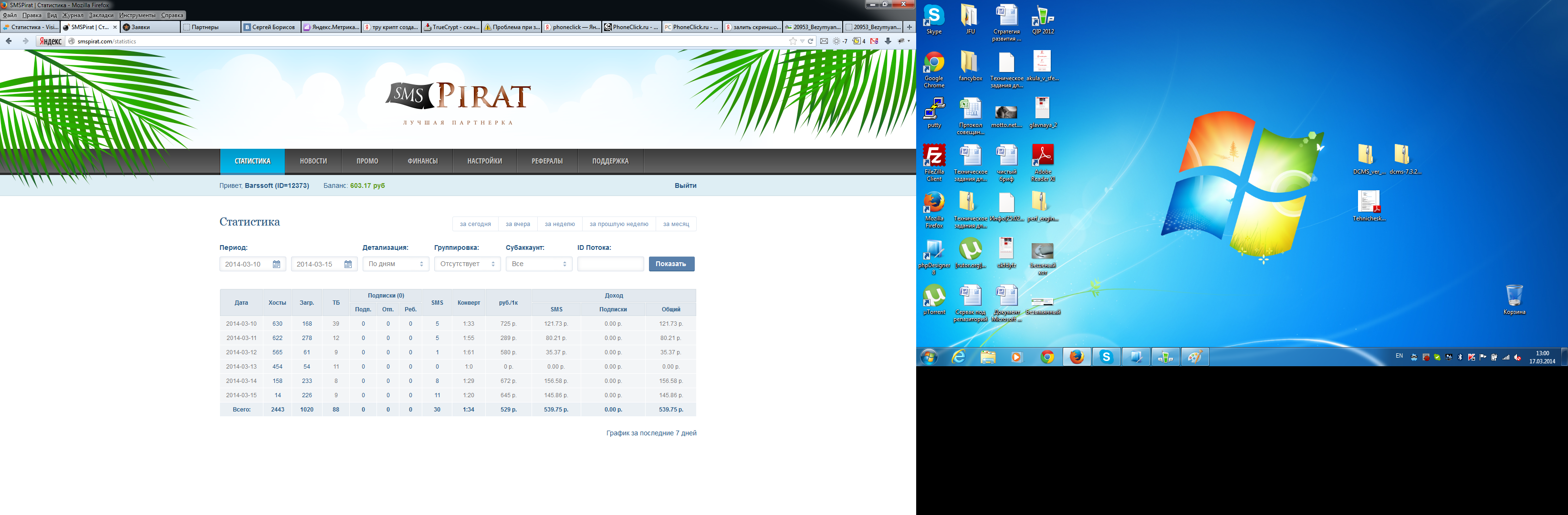Open the Инструменты menu in Firefox

(137, 15)
